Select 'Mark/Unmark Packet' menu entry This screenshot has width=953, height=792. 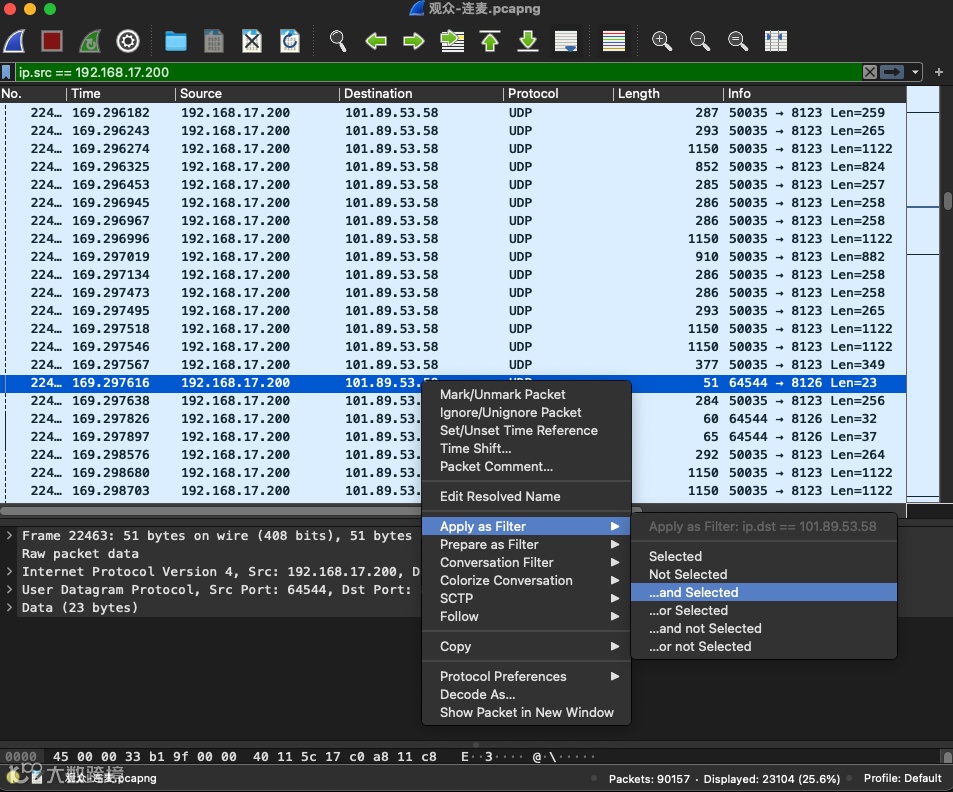(503, 395)
